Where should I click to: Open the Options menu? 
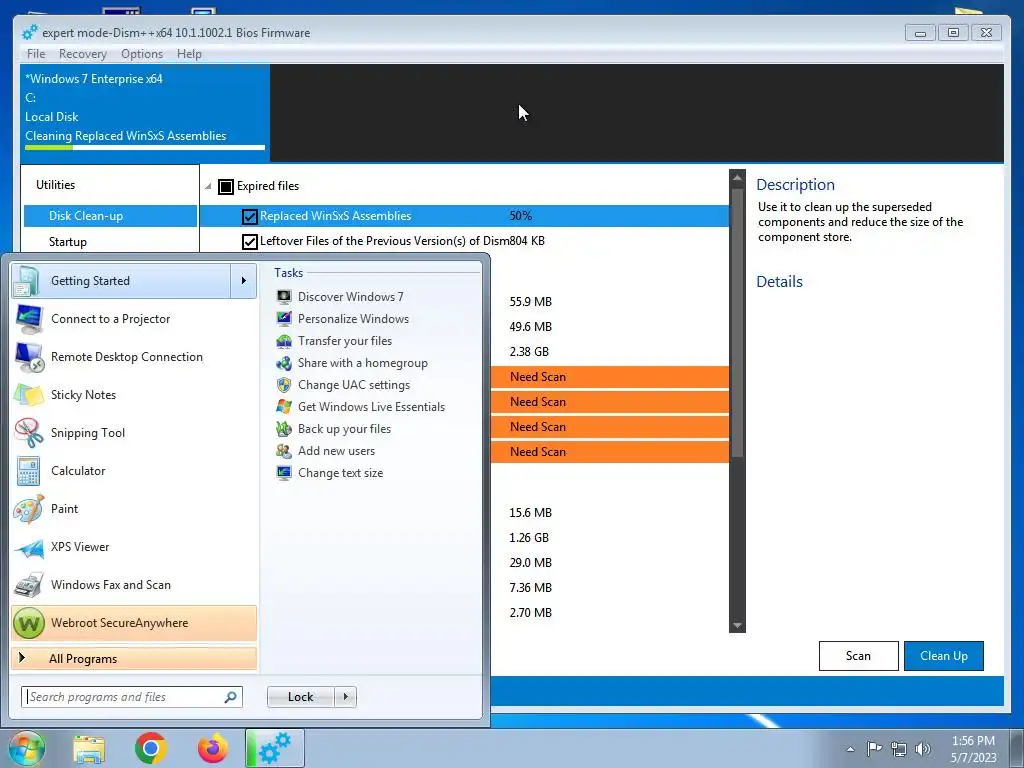point(142,54)
